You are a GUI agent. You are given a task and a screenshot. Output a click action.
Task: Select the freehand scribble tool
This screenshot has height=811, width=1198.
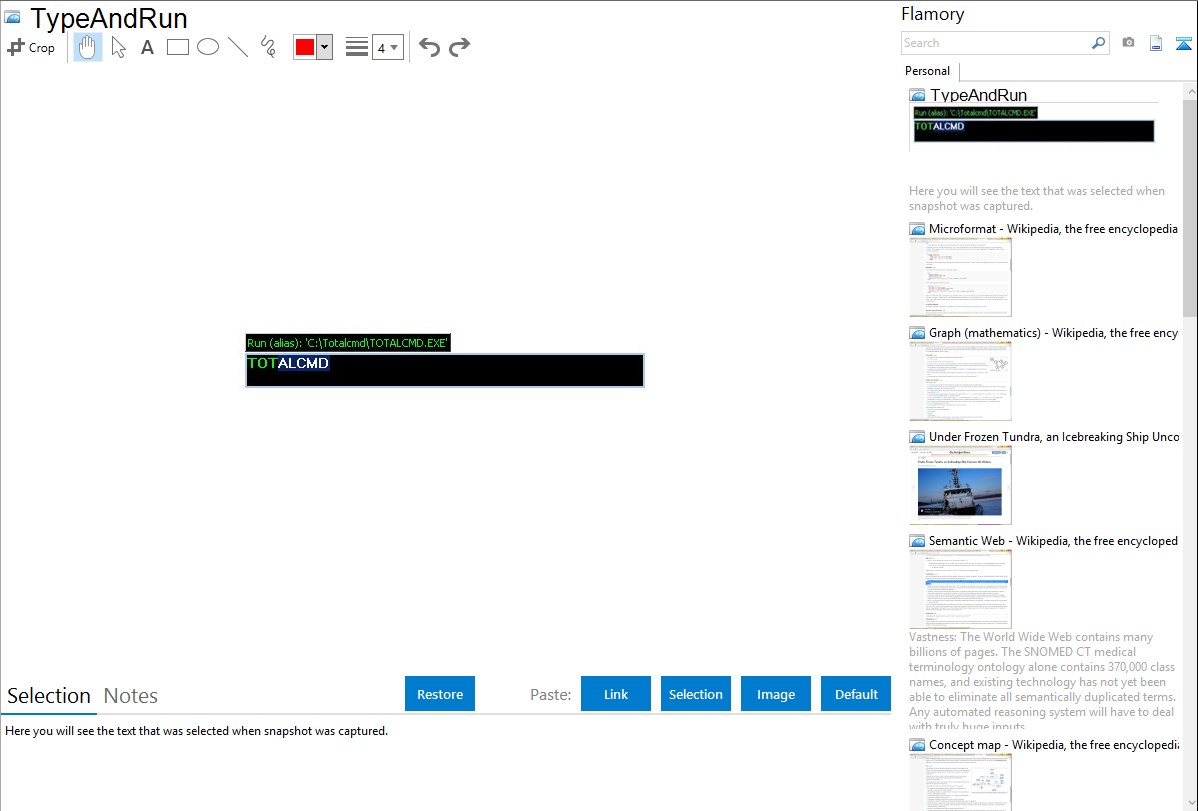pos(268,47)
